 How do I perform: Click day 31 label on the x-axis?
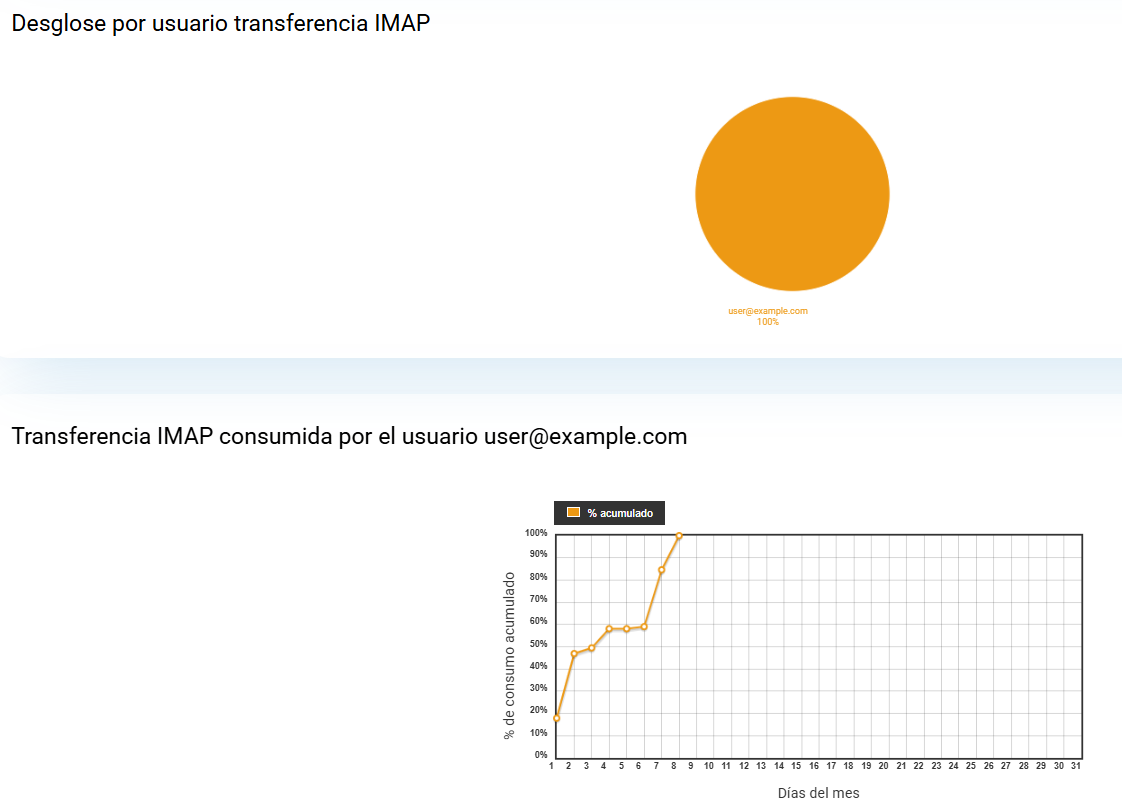tap(1075, 766)
